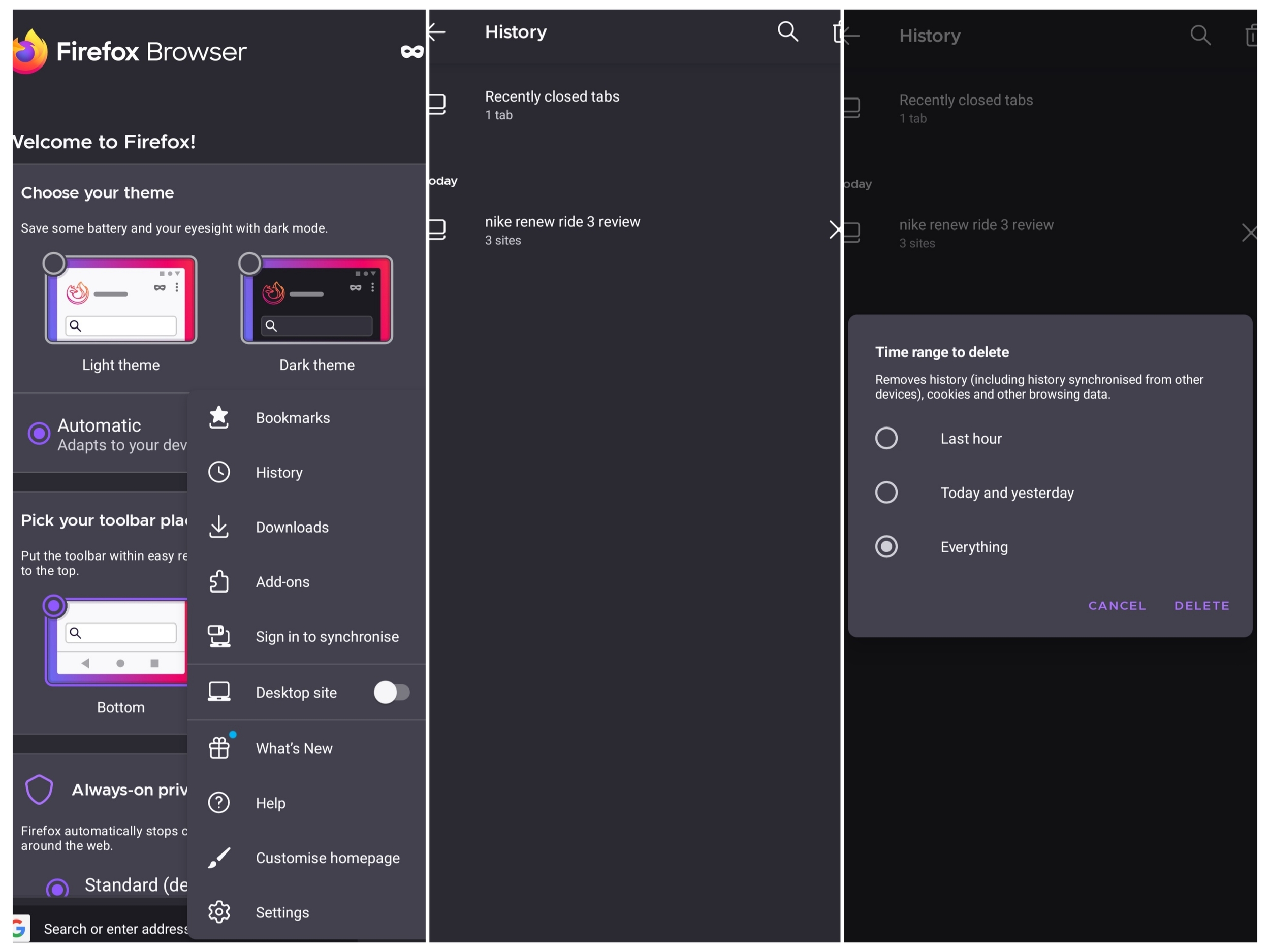Open Bookmarks from the menu
This screenshot has width=1270, height=952.
click(x=307, y=418)
